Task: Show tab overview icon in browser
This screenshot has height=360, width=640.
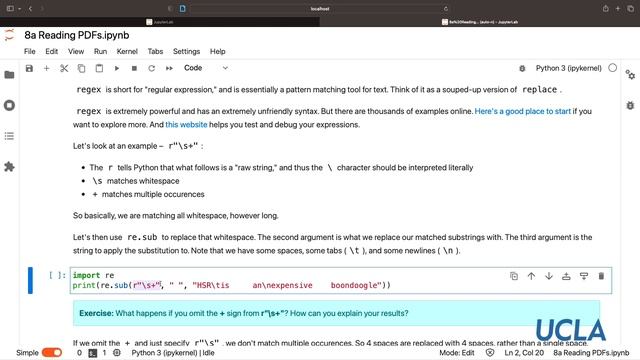Action: [x=630, y=9]
